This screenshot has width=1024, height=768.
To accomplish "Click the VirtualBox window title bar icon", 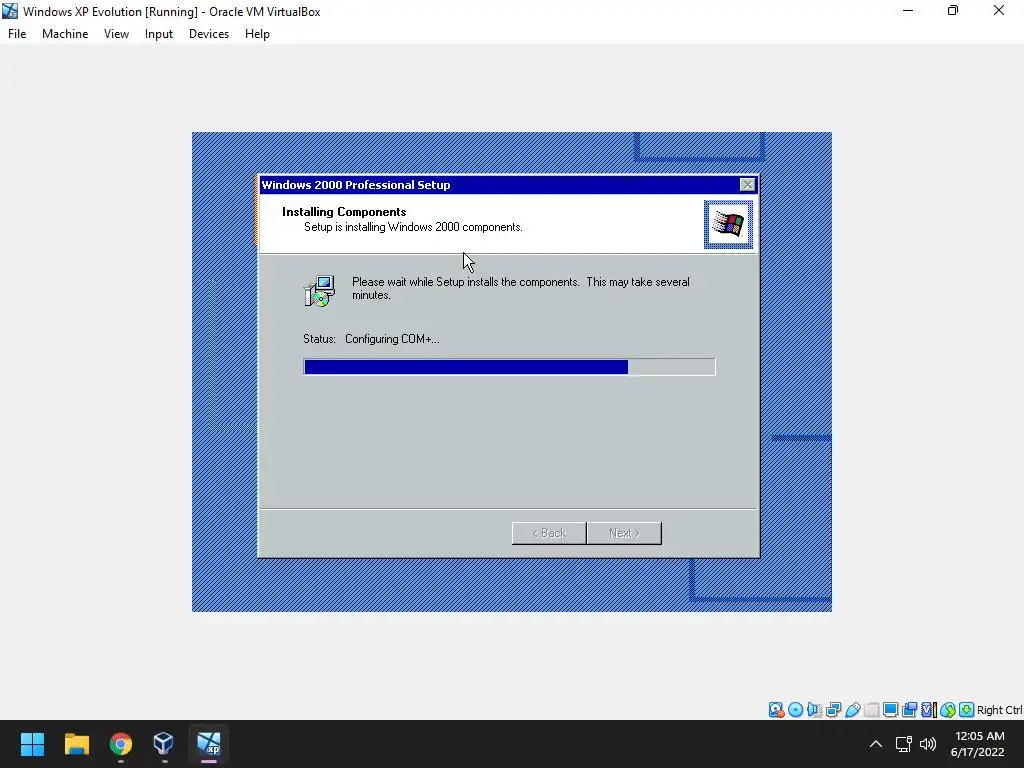I will [10, 11].
